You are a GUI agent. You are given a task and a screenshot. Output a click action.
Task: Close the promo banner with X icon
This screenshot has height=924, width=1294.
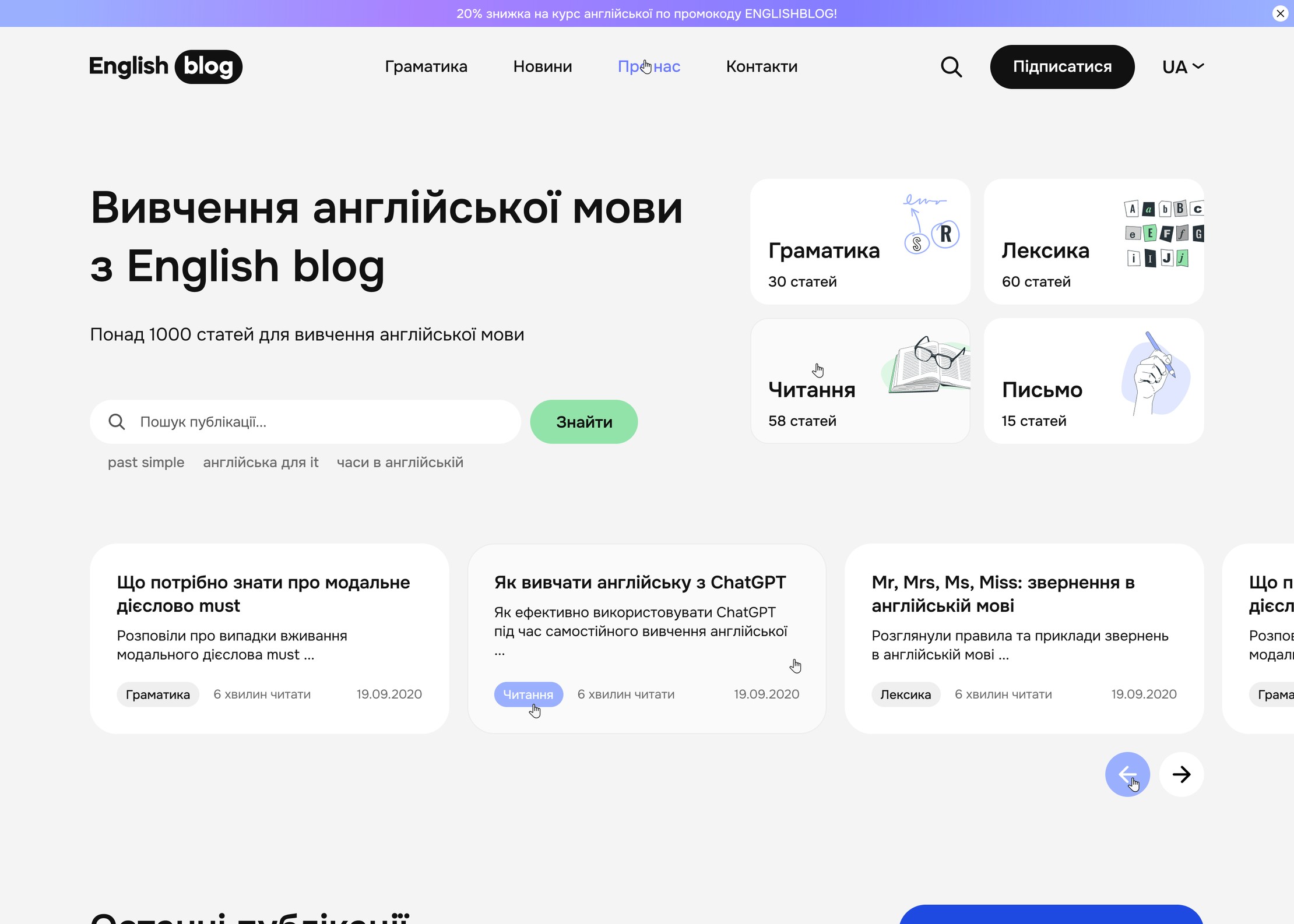coord(1280,13)
